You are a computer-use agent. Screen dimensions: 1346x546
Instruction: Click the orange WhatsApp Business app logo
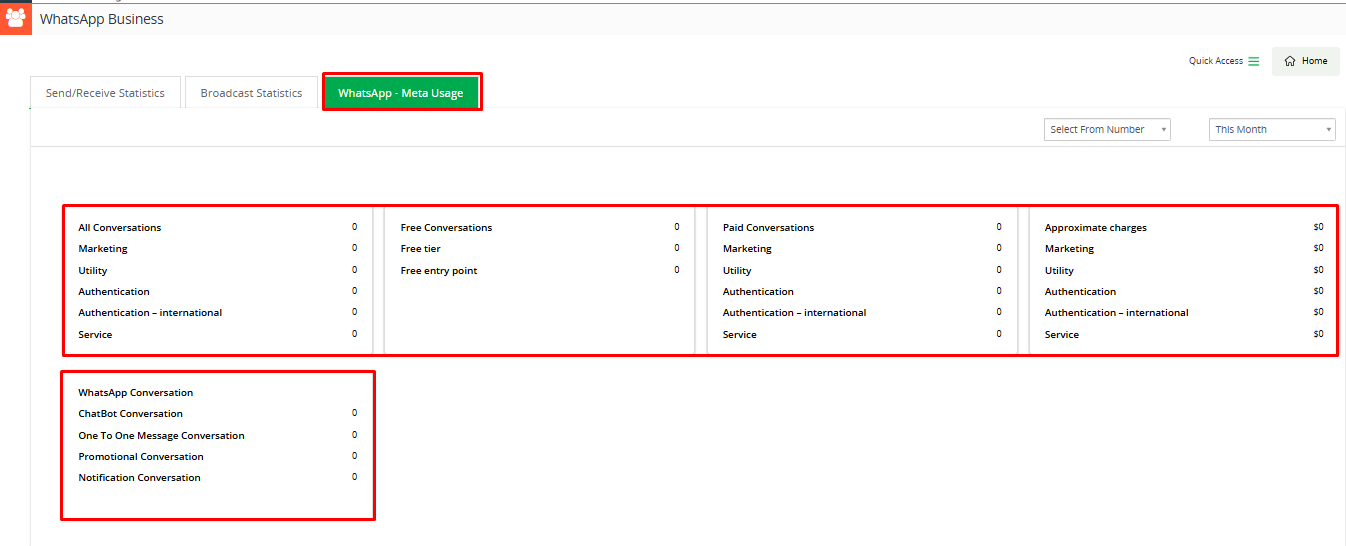(15, 18)
